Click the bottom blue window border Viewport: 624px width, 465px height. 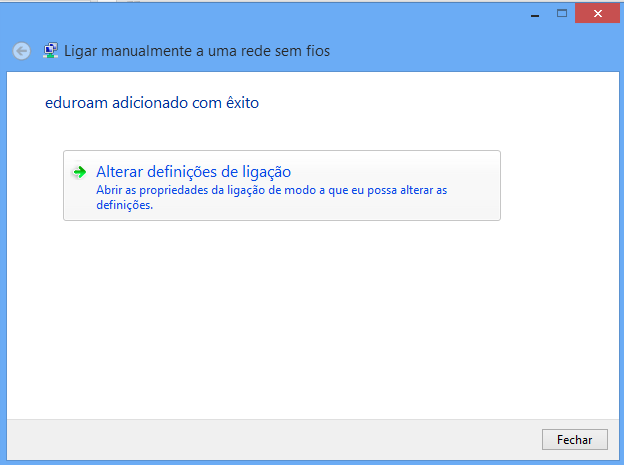[312, 463]
